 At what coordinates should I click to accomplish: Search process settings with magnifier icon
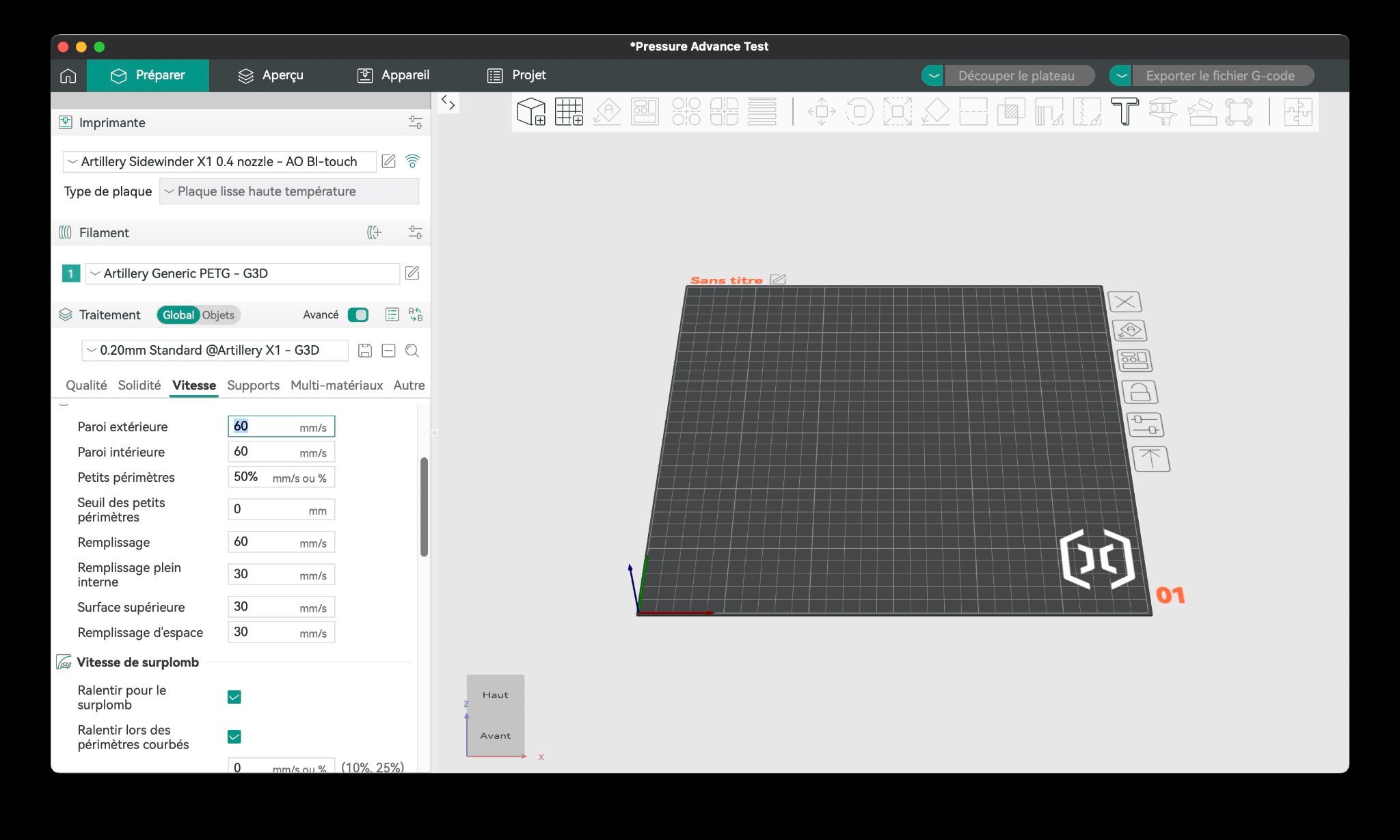412,351
